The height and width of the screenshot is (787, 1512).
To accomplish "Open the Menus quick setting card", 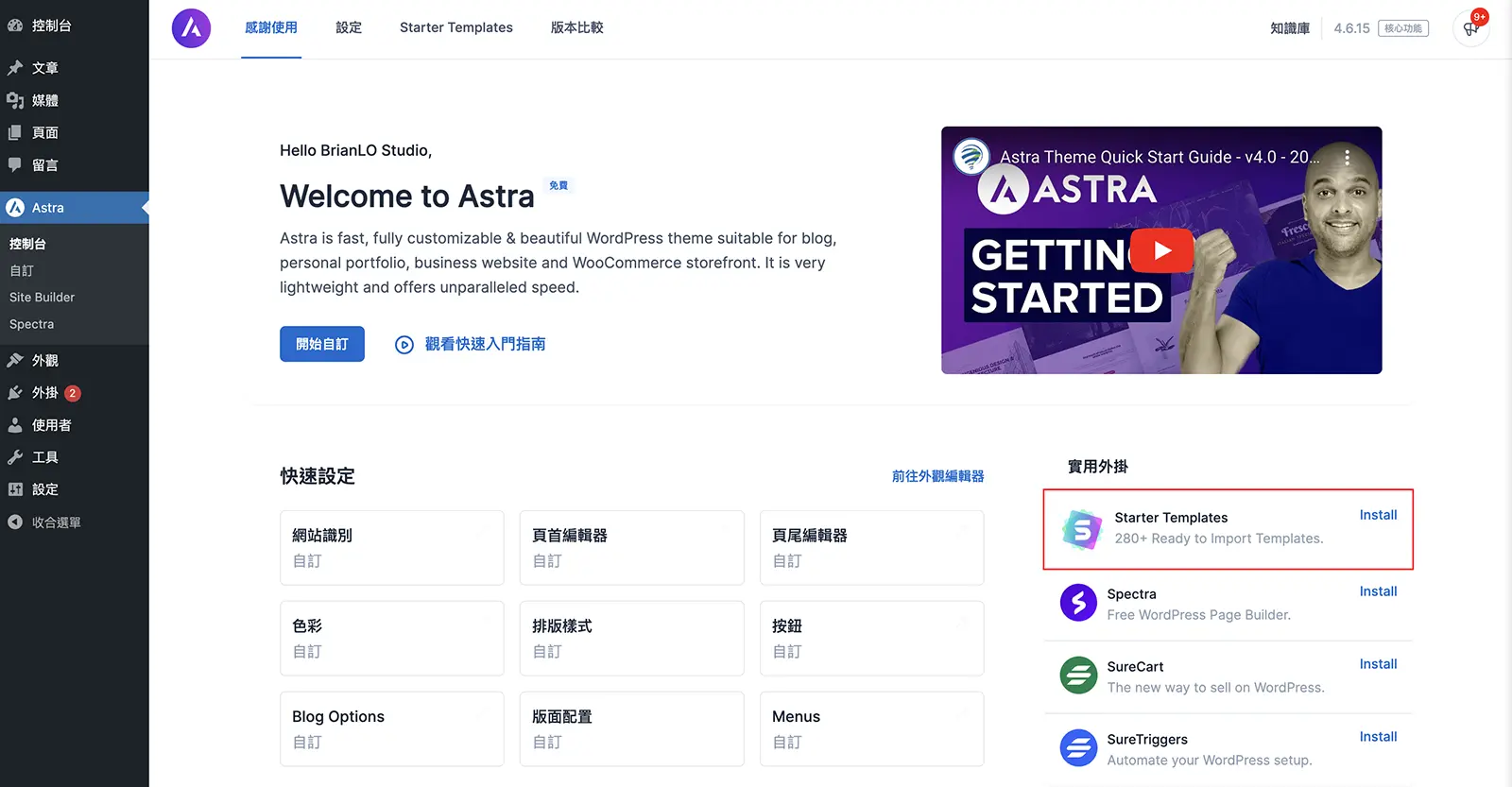I will coord(872,729).
